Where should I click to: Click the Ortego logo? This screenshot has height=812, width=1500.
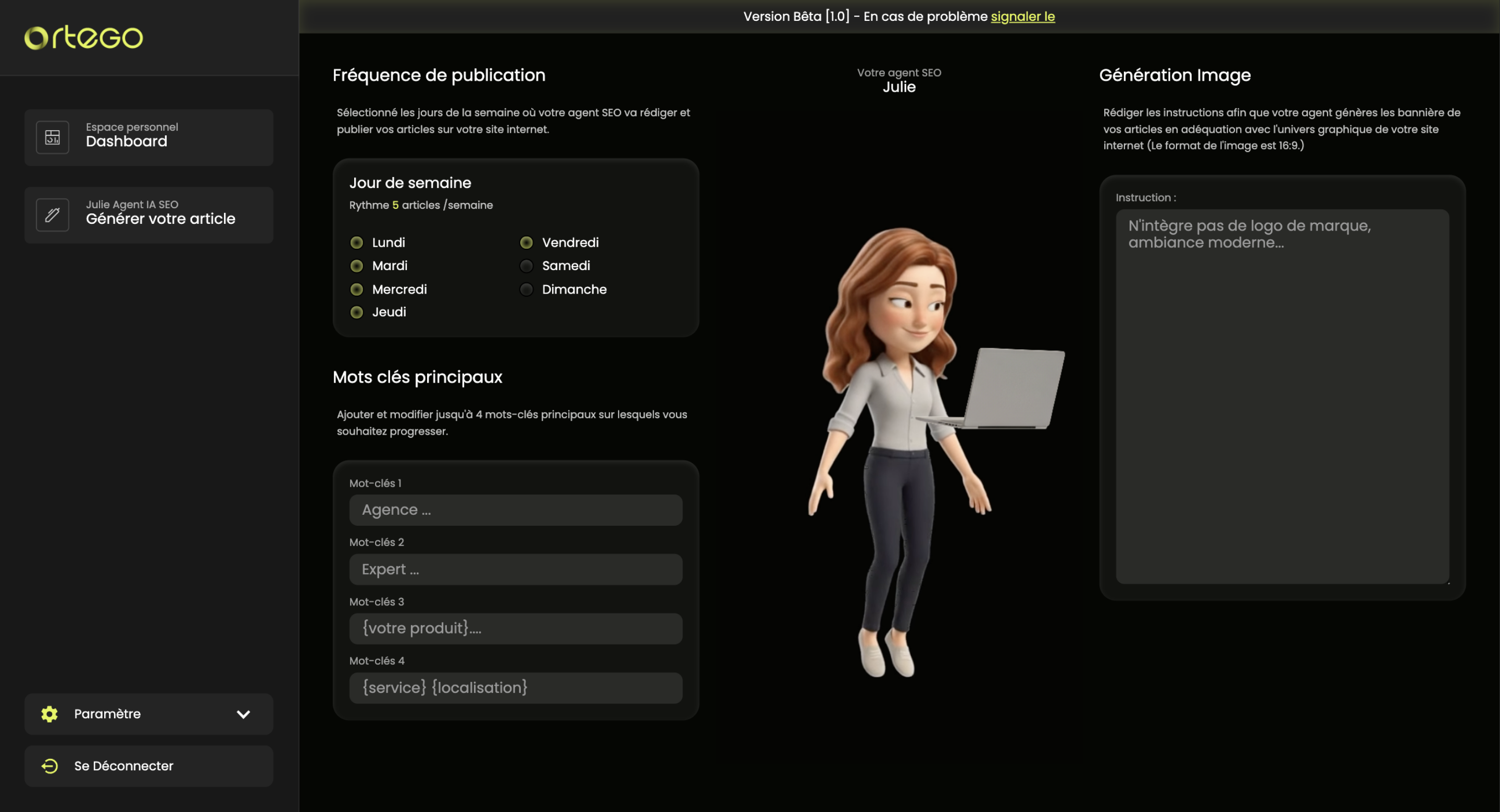pos(83,37)
